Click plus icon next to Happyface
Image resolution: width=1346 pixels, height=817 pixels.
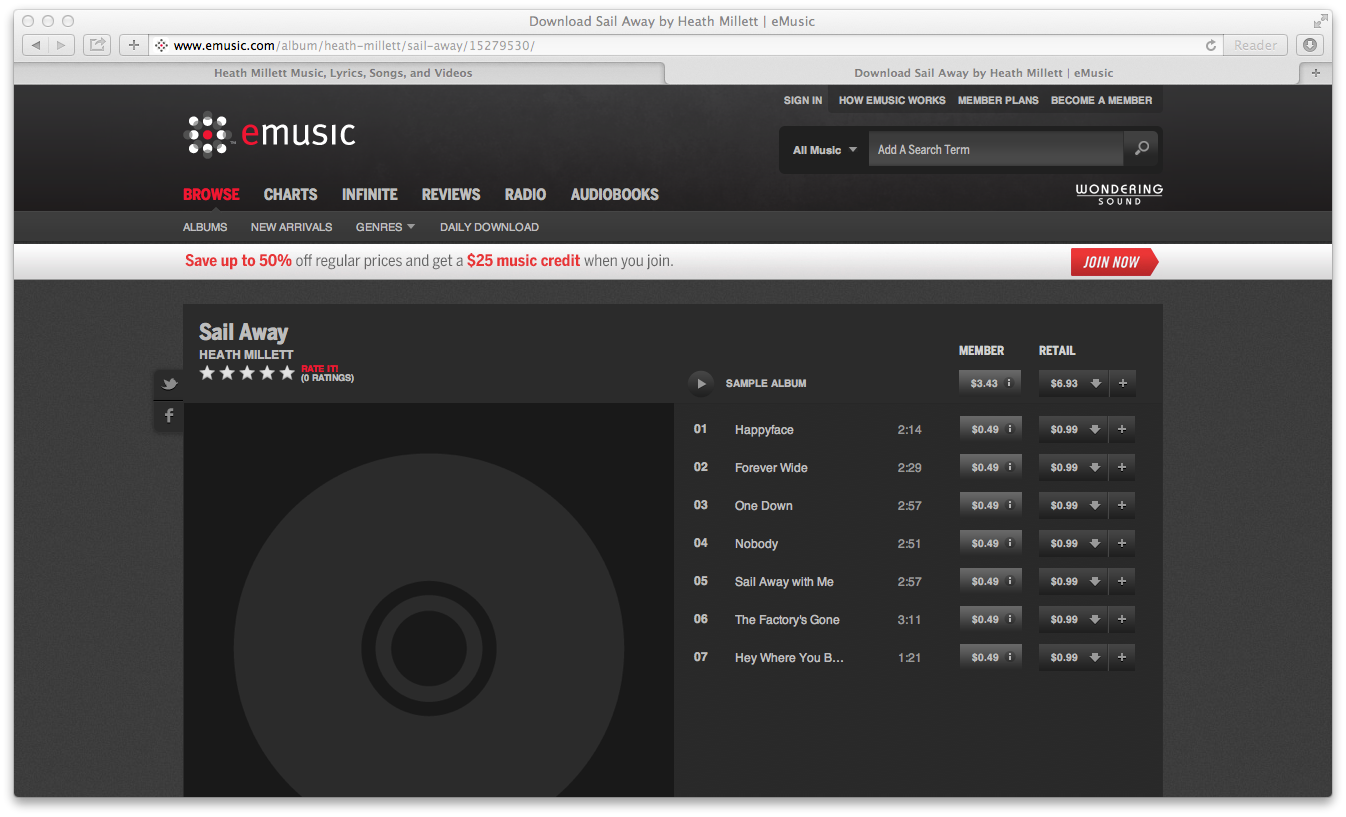tap(1122, 429)
